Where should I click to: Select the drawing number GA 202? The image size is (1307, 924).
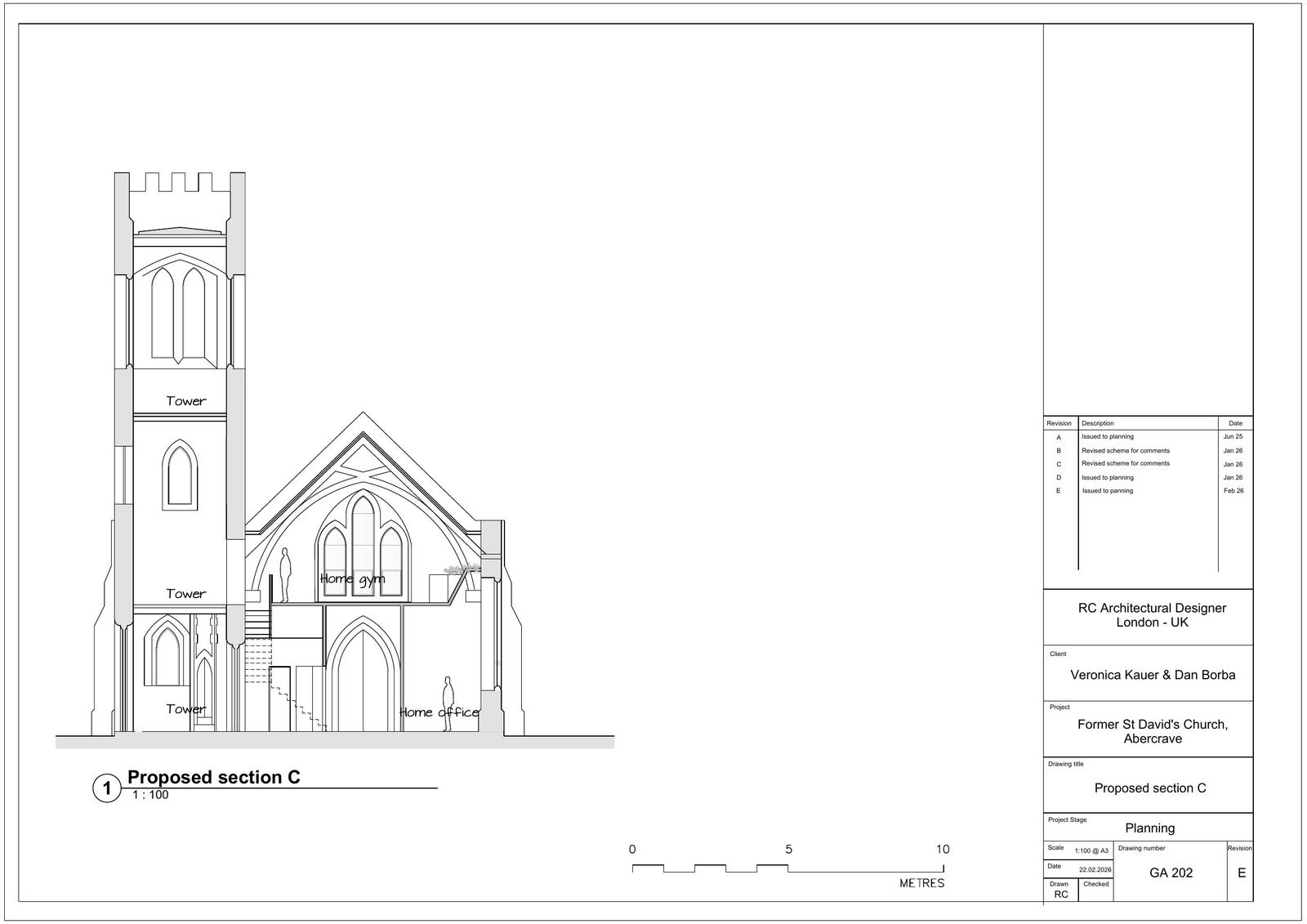1171,873
